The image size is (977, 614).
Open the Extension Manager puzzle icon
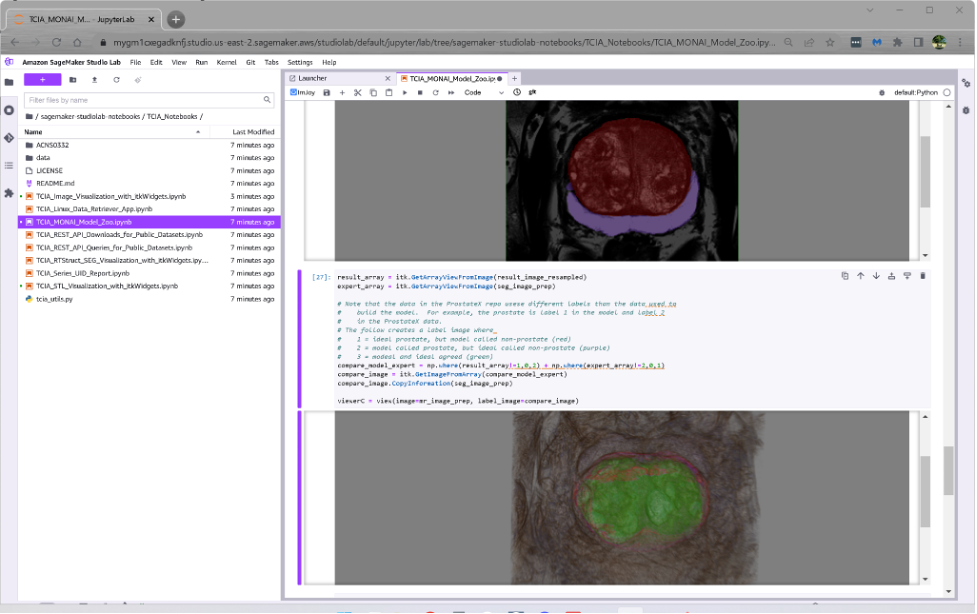point(9,192)
